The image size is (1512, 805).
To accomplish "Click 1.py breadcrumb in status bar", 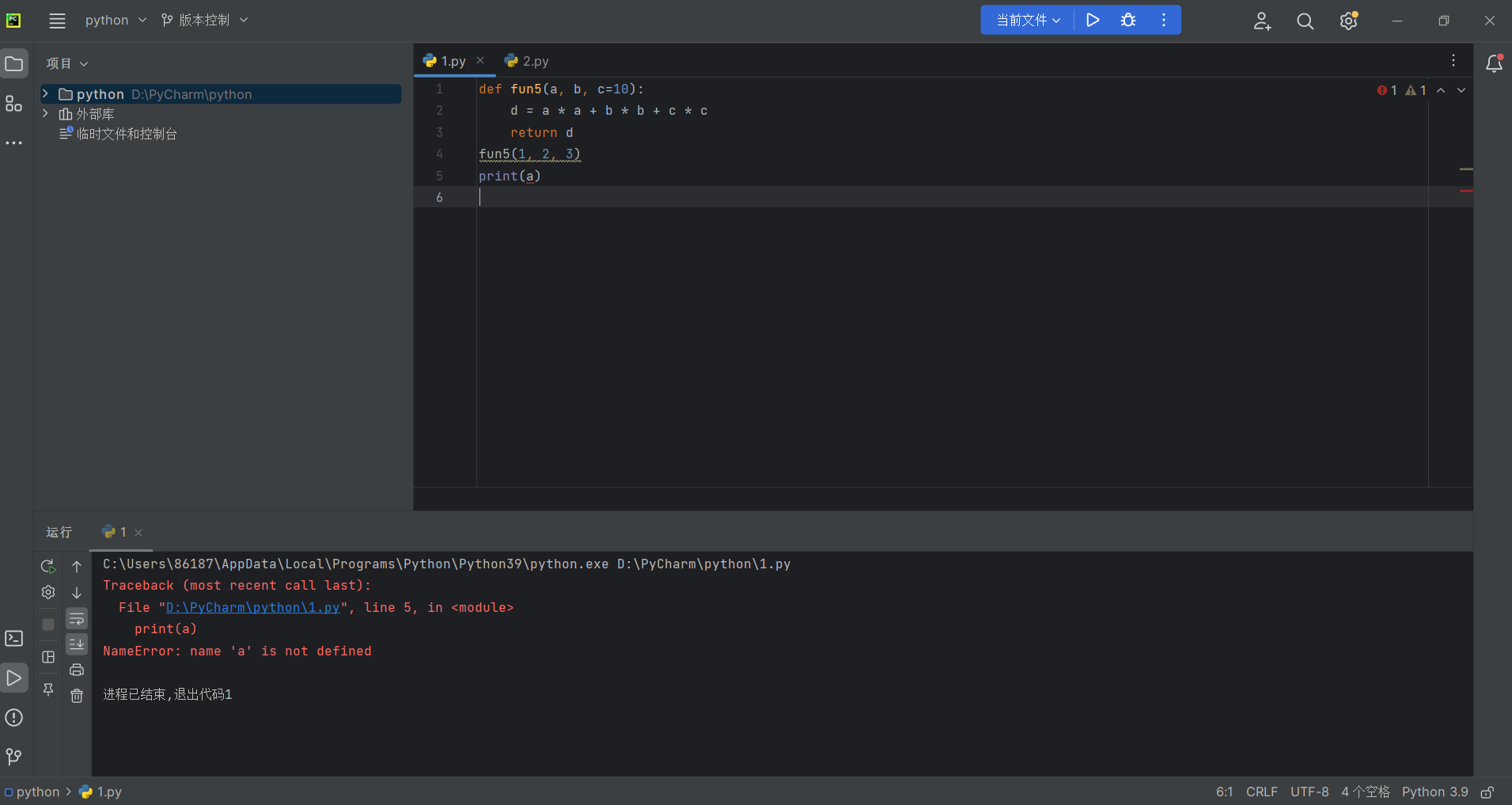I will [100, 792].
